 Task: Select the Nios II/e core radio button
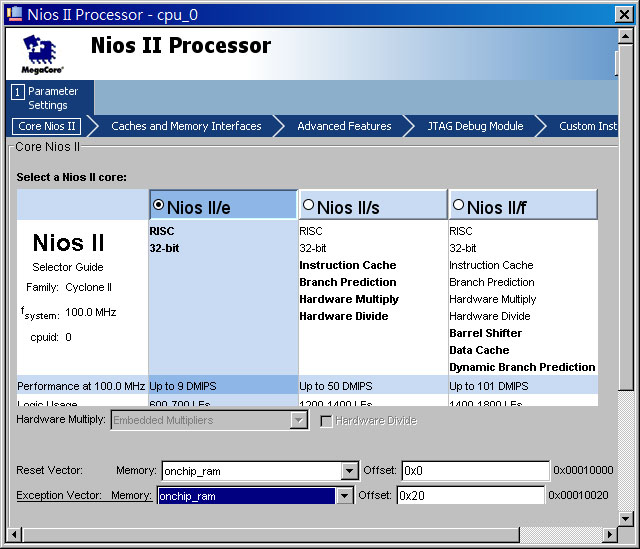[158, 204]
